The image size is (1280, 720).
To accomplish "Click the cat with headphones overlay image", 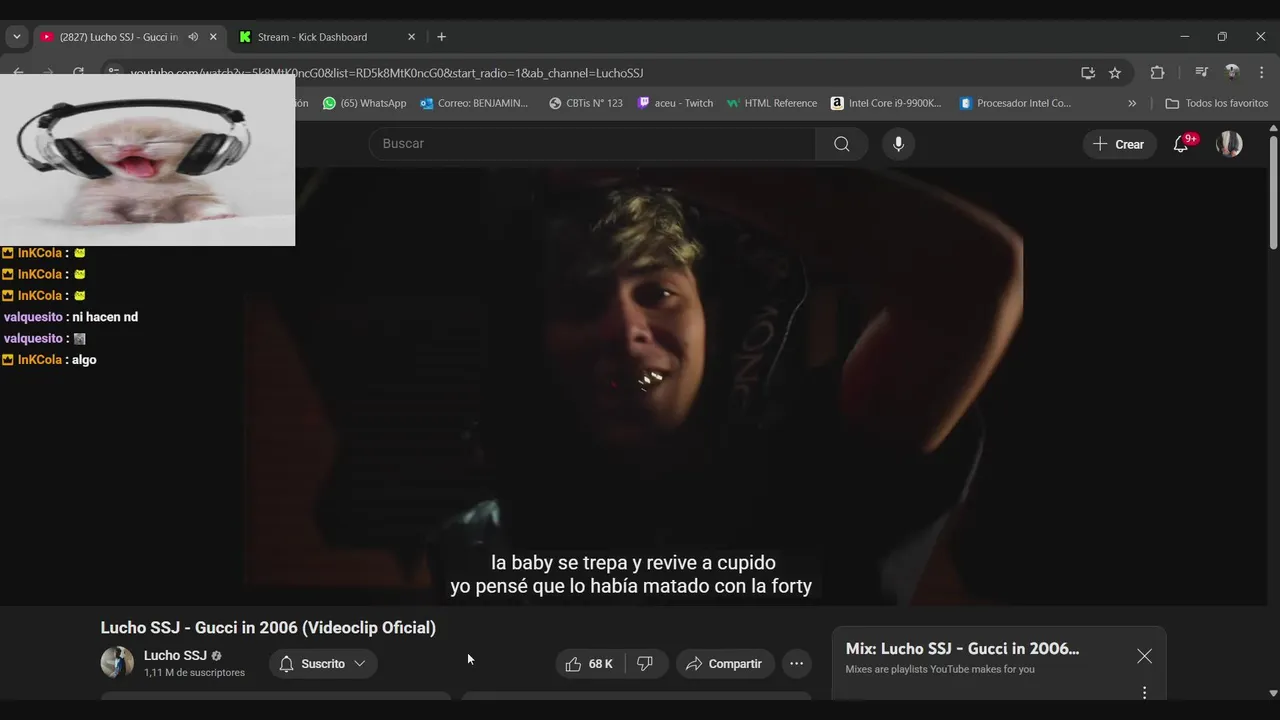I will [147, 160].
